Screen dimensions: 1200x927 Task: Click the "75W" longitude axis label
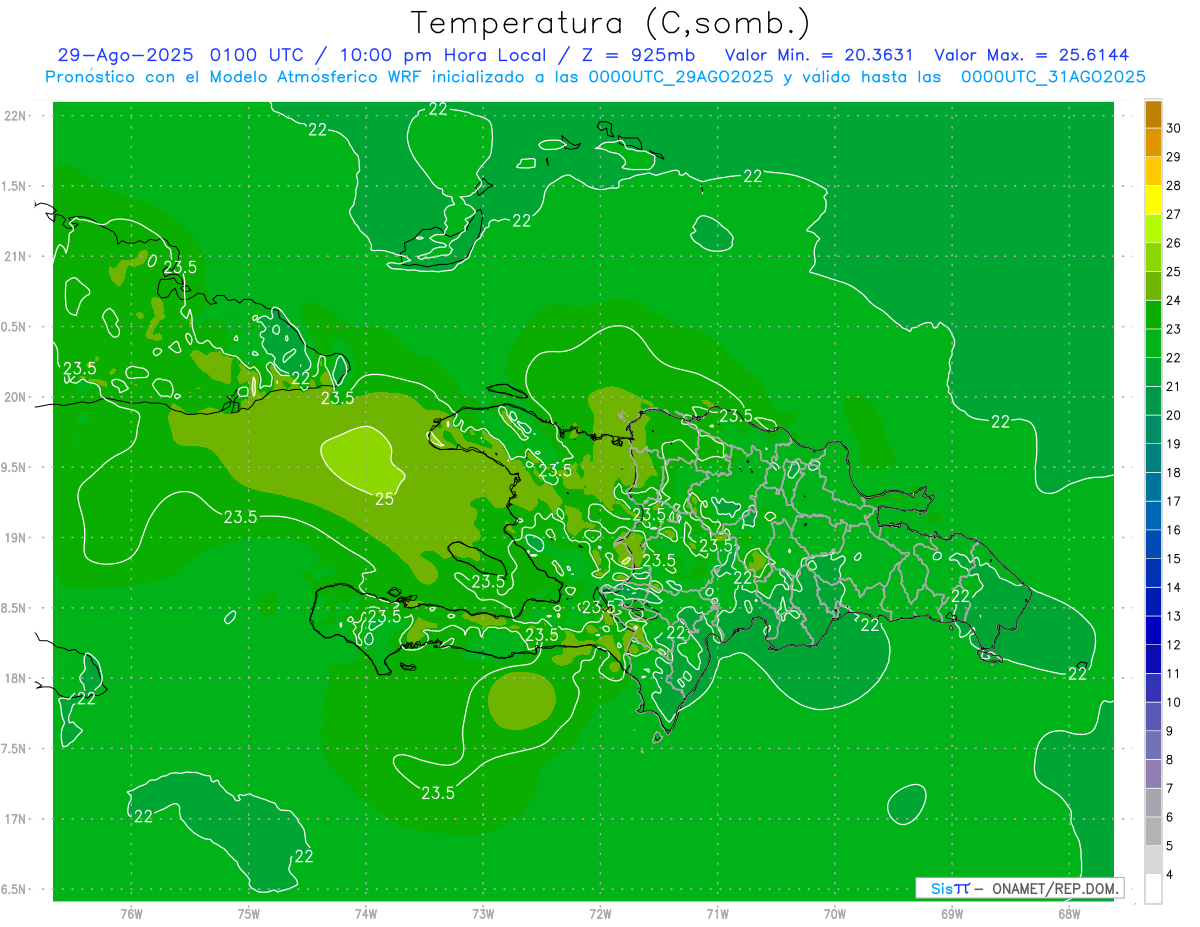pyautogui.click(x=249, y=913)
